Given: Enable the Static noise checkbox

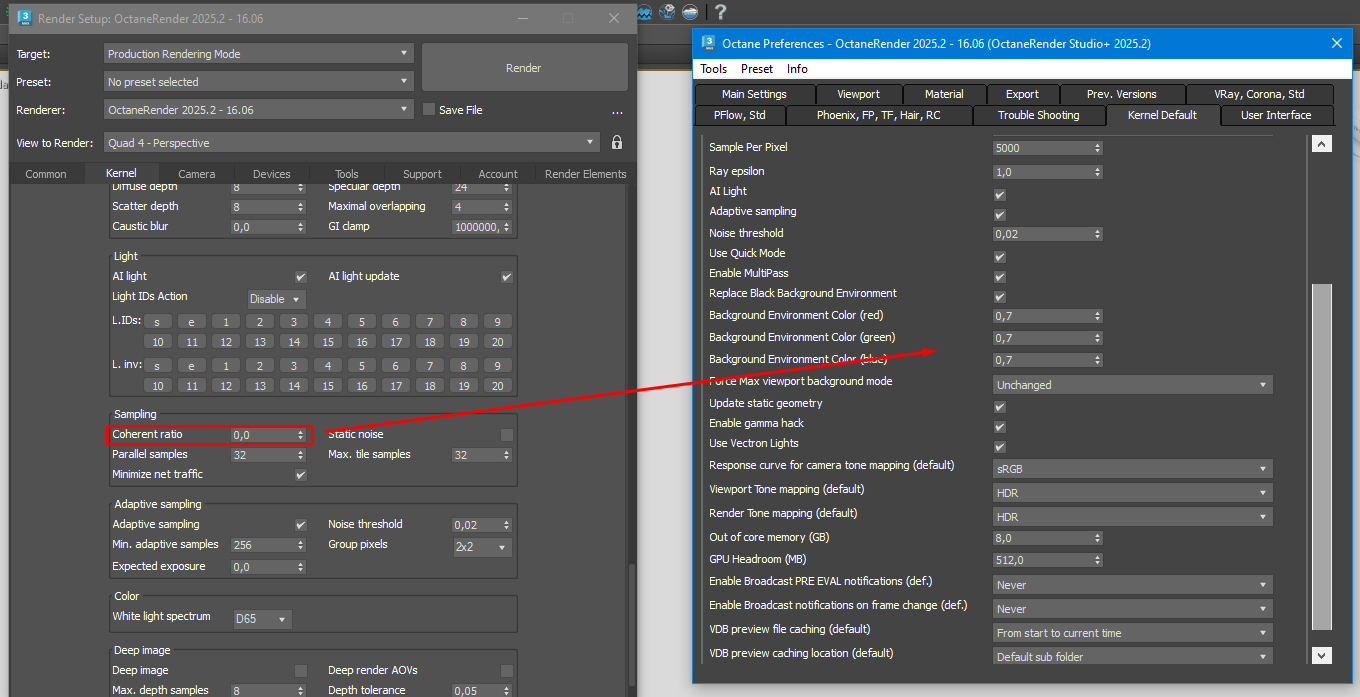Looking at the screenshot, I should [x=507, y=435].
